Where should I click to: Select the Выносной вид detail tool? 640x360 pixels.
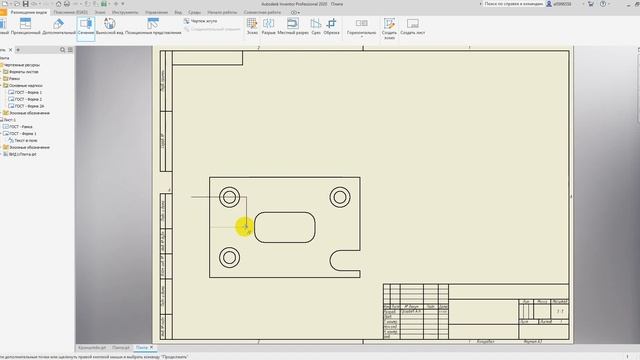(x=109, y=27)
